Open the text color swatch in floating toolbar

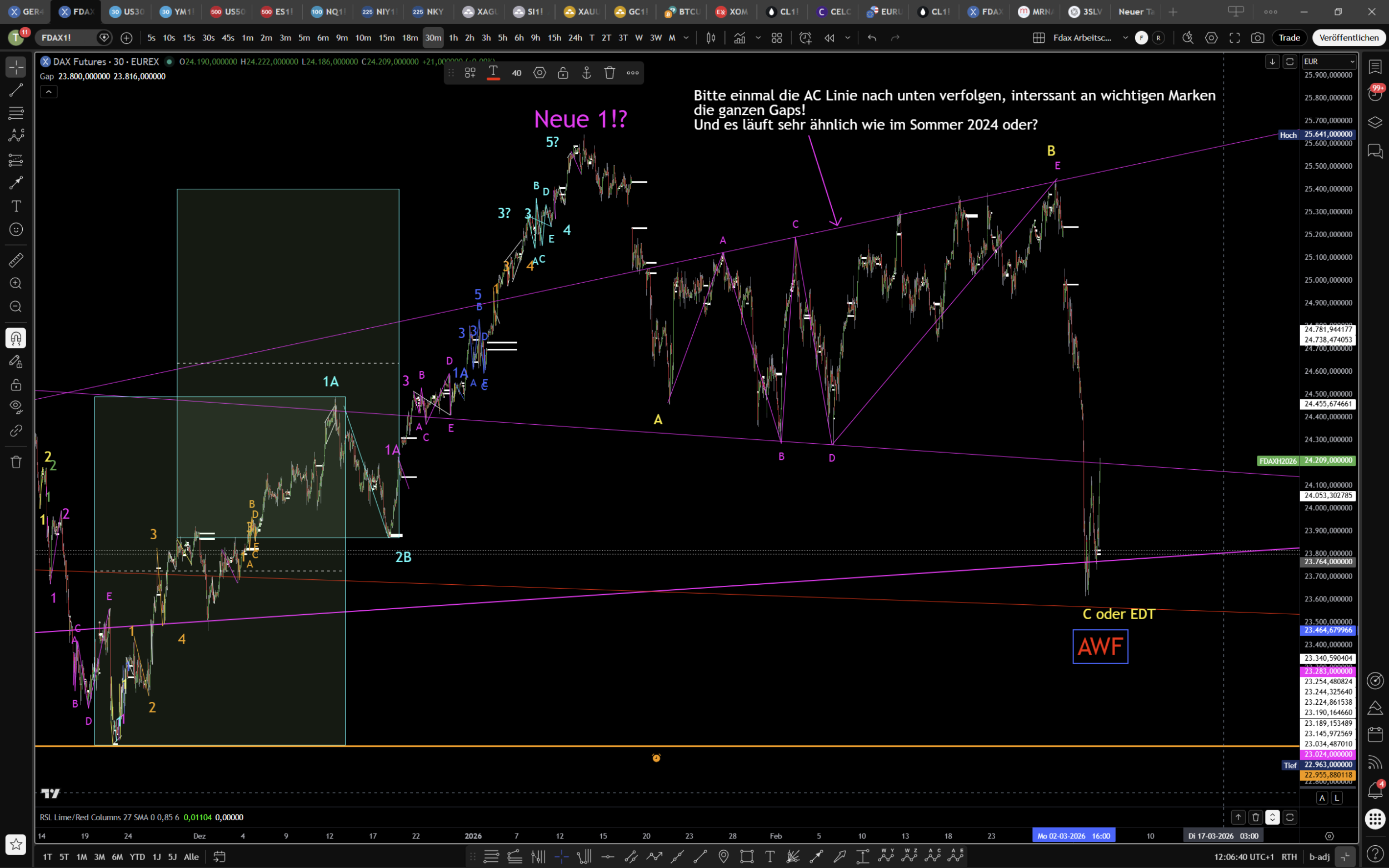493,73
